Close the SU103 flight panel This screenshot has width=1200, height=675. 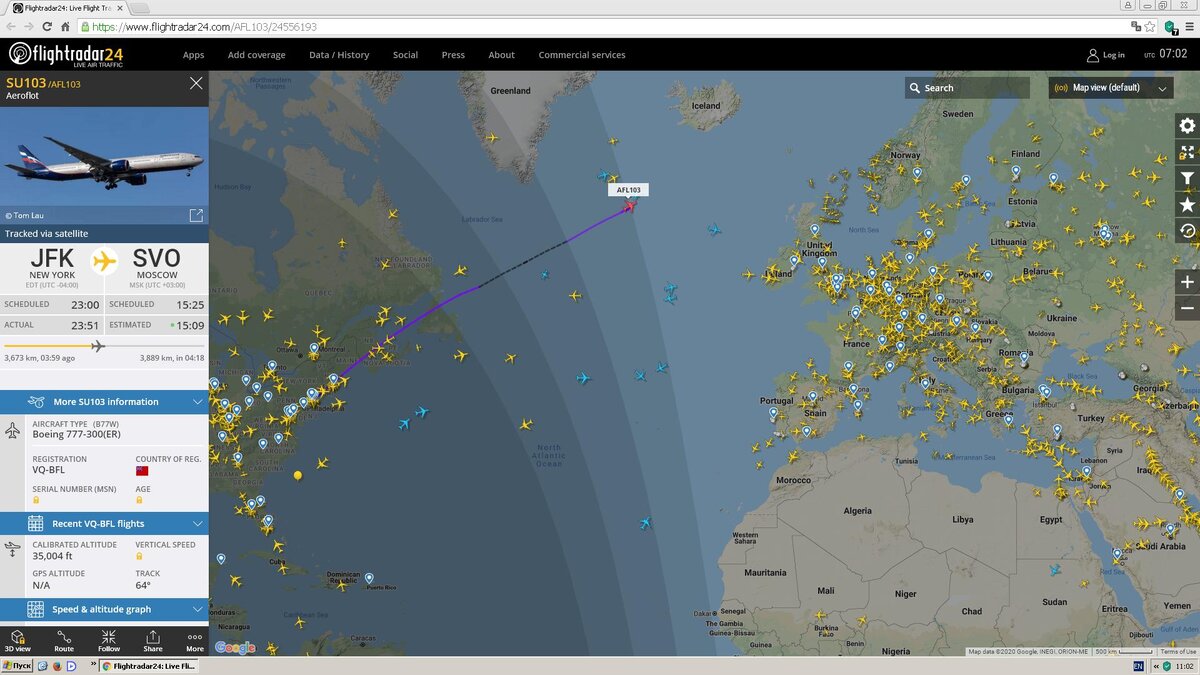point(196,84)
